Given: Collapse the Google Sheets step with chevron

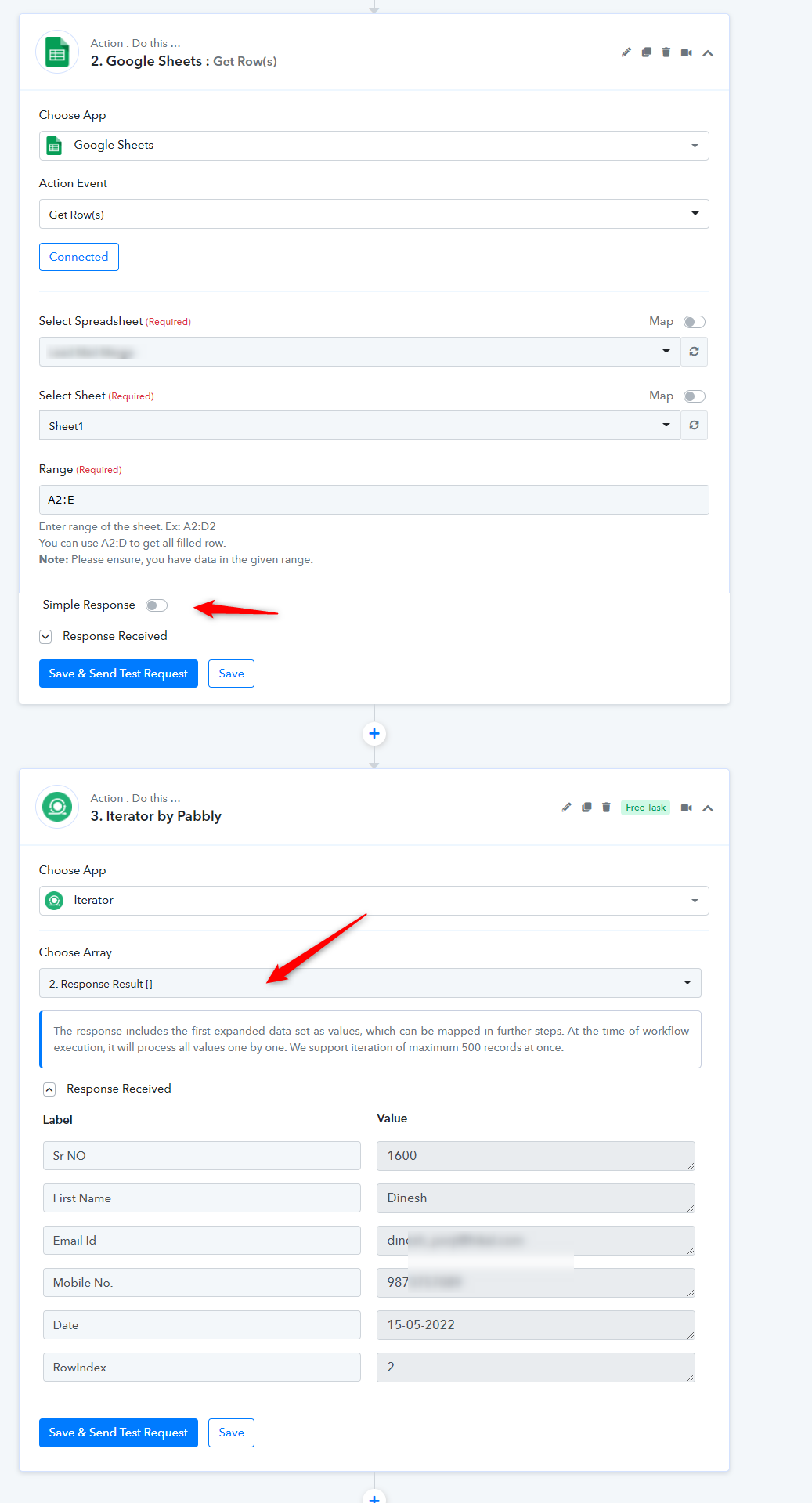Looking at the screenshot, I should pyautogui.click(x=708, y=53).
